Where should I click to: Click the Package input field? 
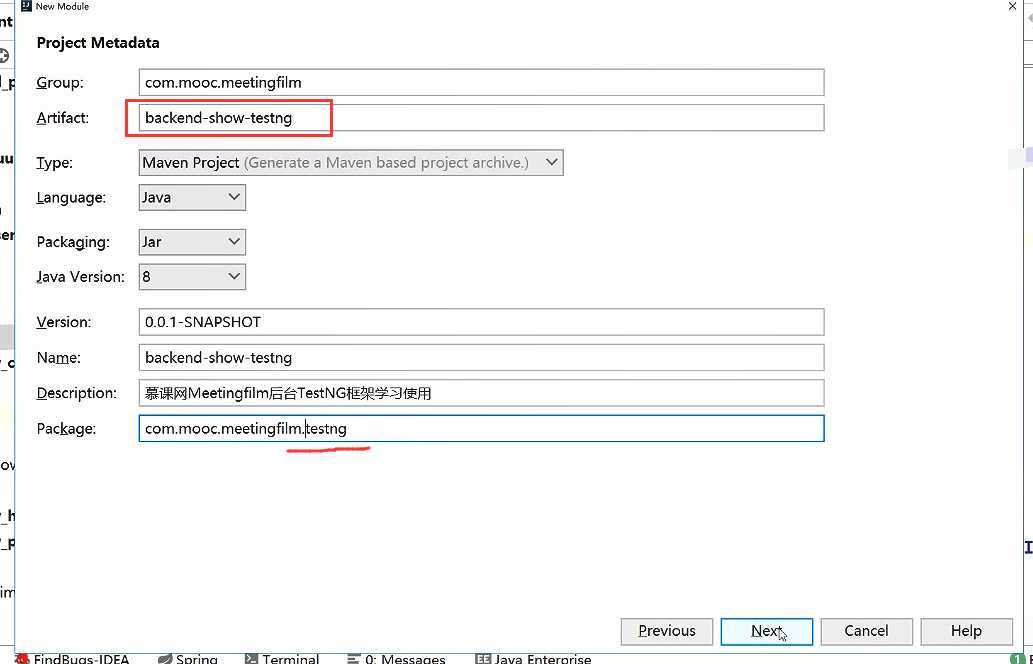[x=481, y=429]
